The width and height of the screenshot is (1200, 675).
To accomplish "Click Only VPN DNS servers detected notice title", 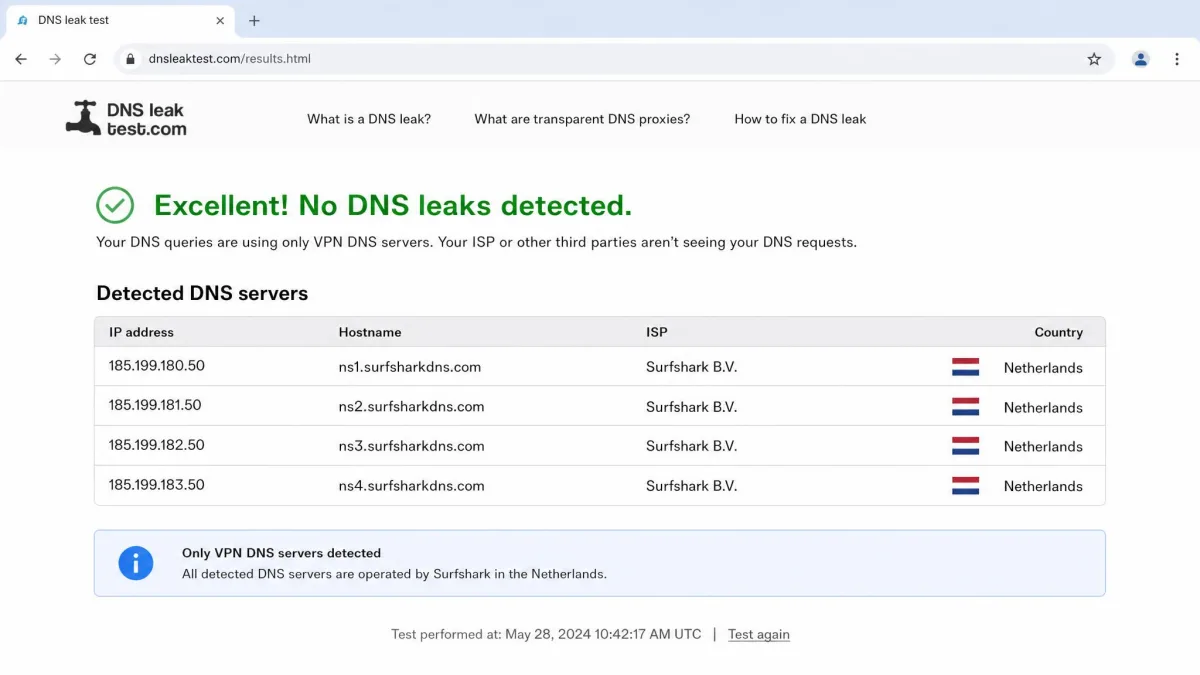I will click(281, 553).
